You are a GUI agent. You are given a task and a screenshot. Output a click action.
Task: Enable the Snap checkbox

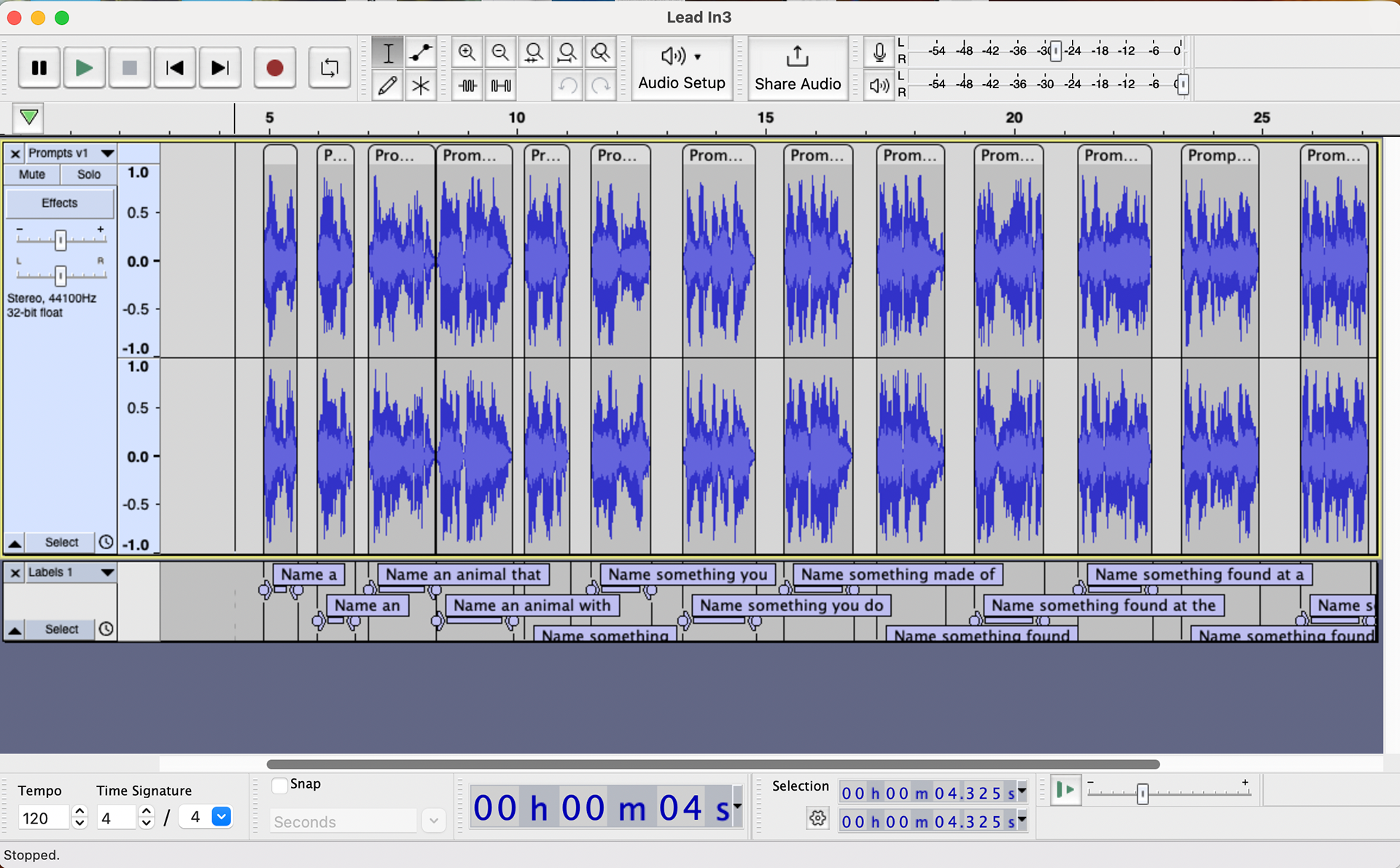click(279, 785)
